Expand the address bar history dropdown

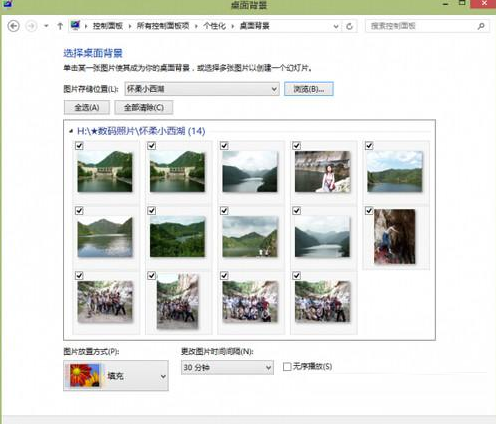point(336,26)
